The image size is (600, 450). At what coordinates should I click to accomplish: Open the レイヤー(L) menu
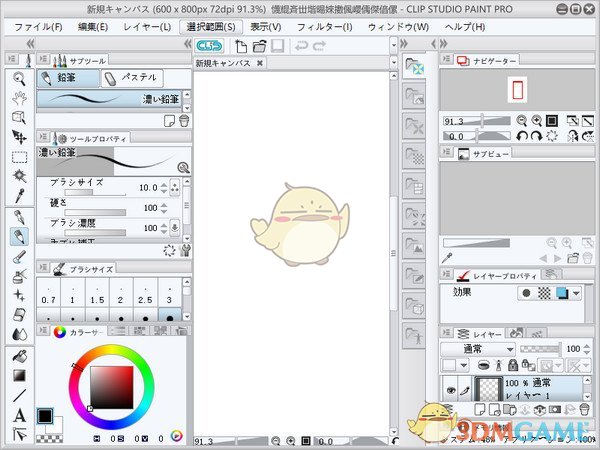pyautogui.click(x=147, y=27)
